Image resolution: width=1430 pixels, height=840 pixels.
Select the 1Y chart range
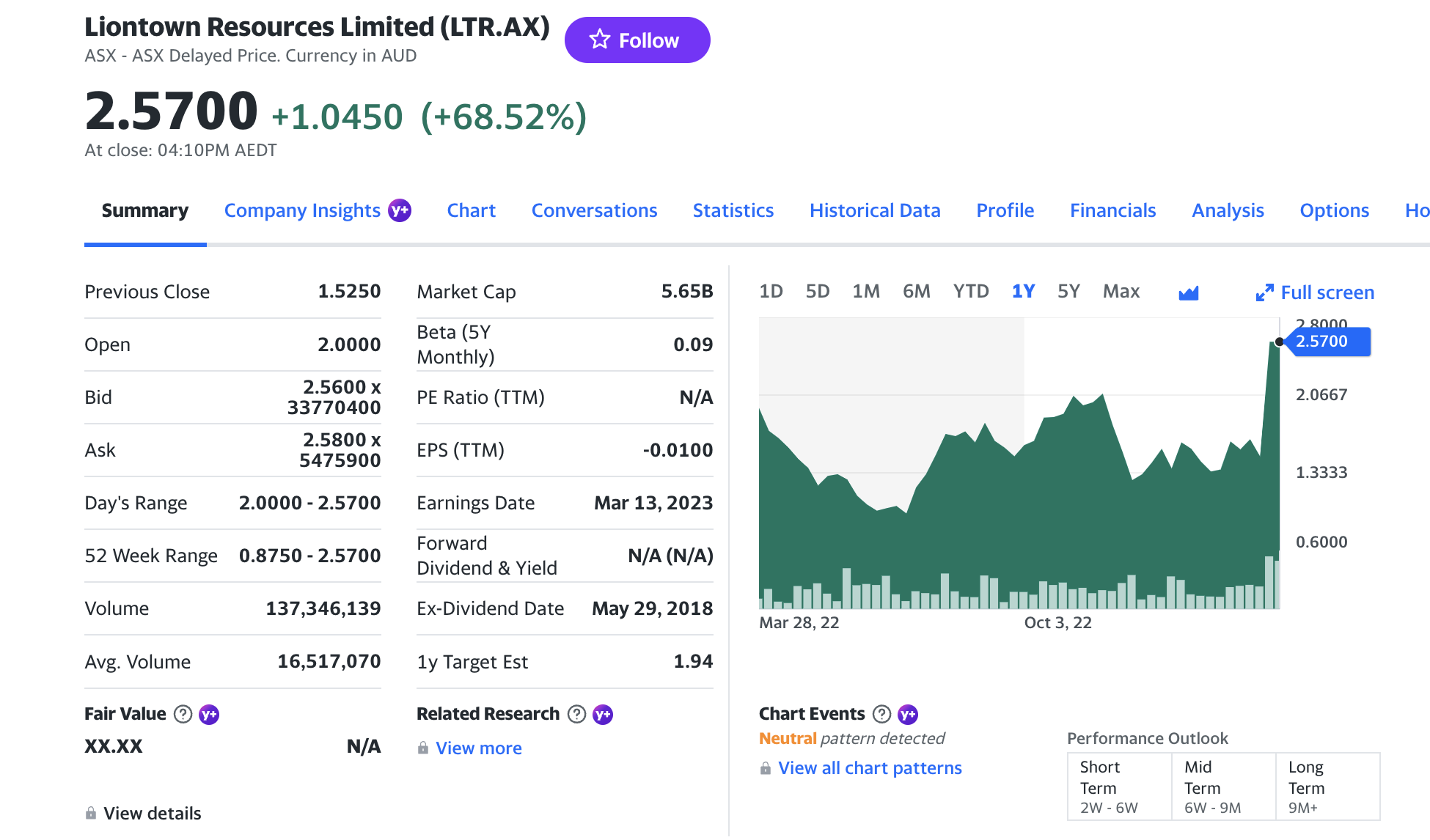(1024, 292)
